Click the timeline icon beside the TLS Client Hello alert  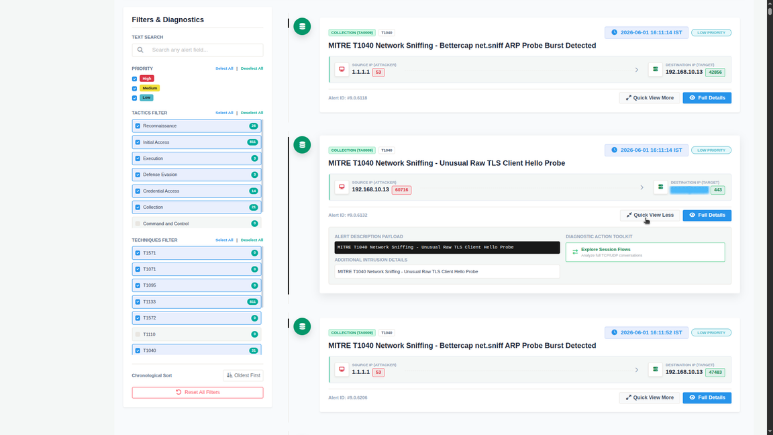click(302, 145)
